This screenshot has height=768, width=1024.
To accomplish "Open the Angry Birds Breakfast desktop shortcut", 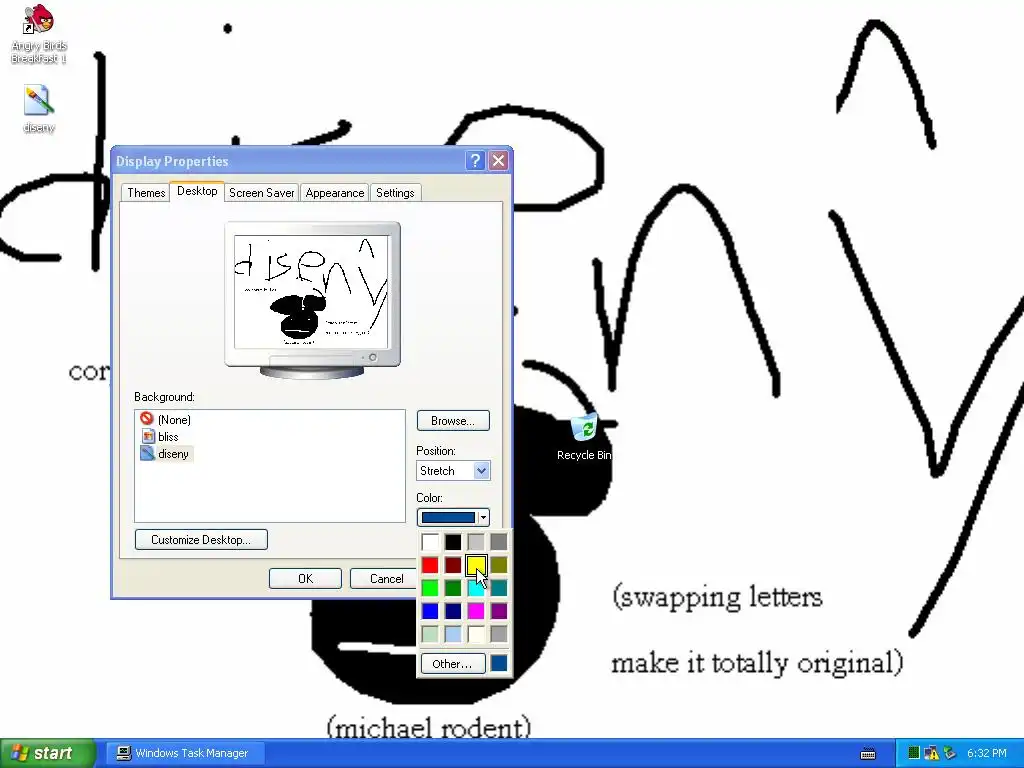I will [x=39, y=34].
